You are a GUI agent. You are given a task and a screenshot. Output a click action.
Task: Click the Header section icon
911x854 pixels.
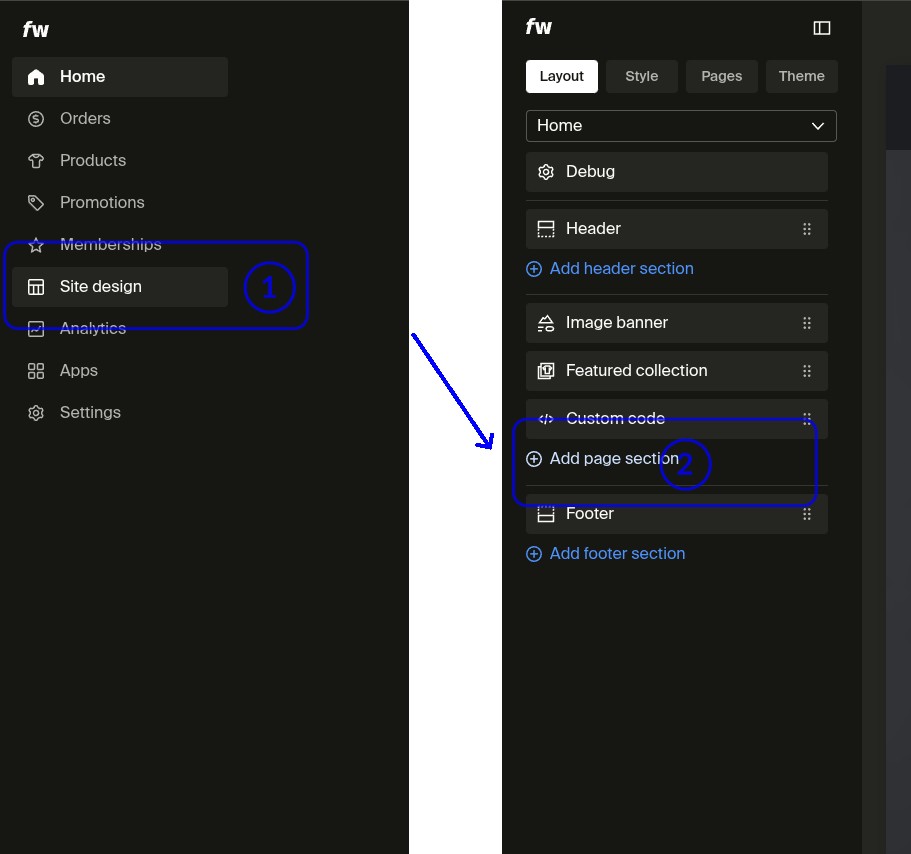coord(546,229)
